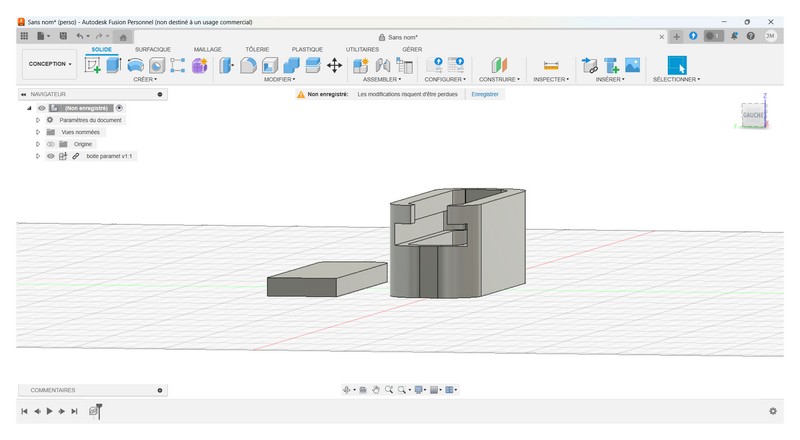Select the Revolve tool icon

click(135, 65)
